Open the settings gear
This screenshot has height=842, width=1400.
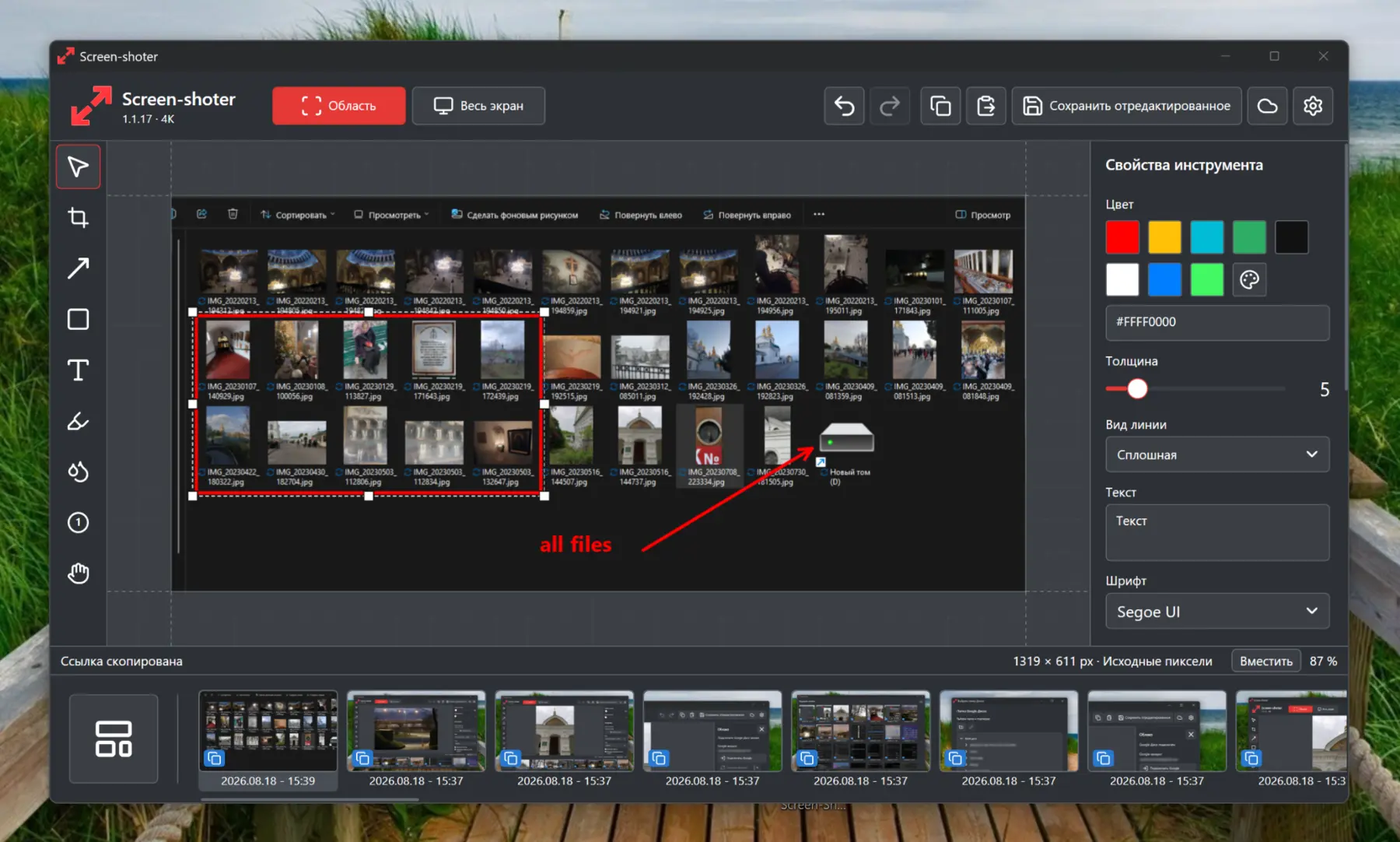pos(1313,106)
